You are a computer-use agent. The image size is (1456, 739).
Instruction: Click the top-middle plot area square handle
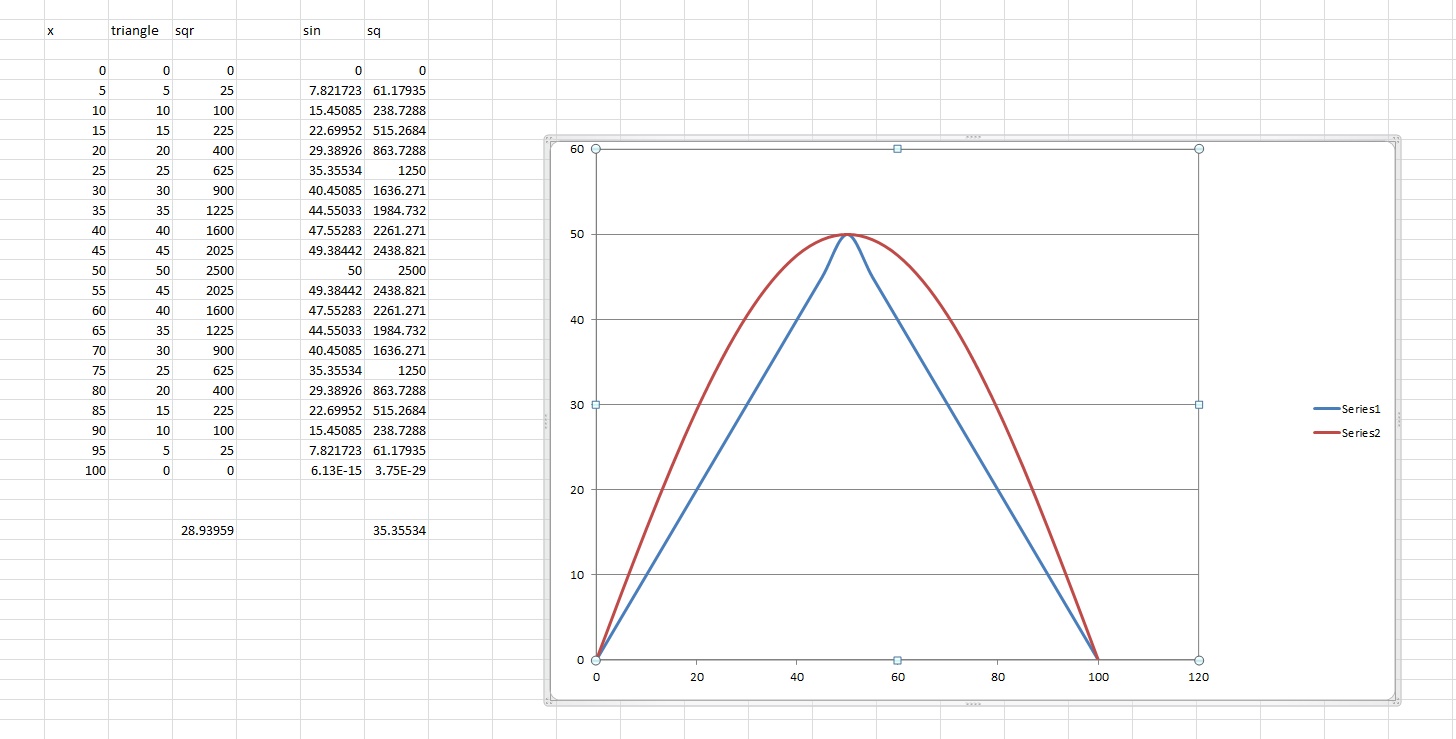pos(897,149)
